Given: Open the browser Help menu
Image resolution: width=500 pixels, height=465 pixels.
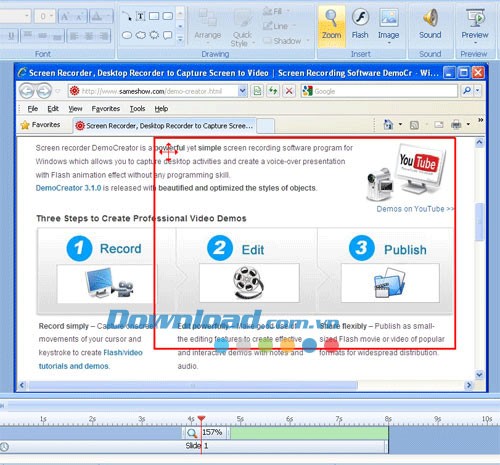Looking at the screenshot, I should 161,109.
